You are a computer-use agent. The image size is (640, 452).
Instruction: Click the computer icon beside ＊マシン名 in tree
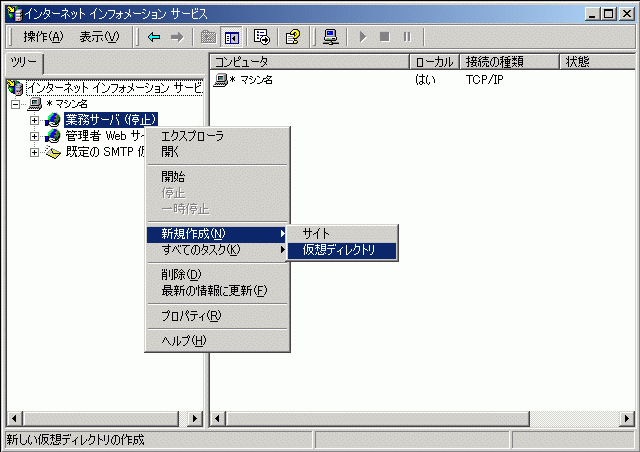[x=35, y=104]
